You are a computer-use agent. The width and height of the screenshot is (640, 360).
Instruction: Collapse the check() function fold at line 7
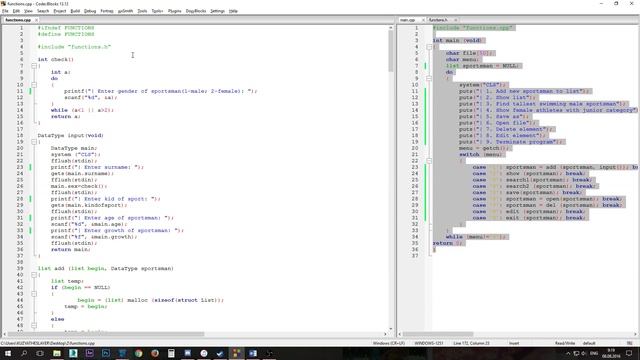34,66
